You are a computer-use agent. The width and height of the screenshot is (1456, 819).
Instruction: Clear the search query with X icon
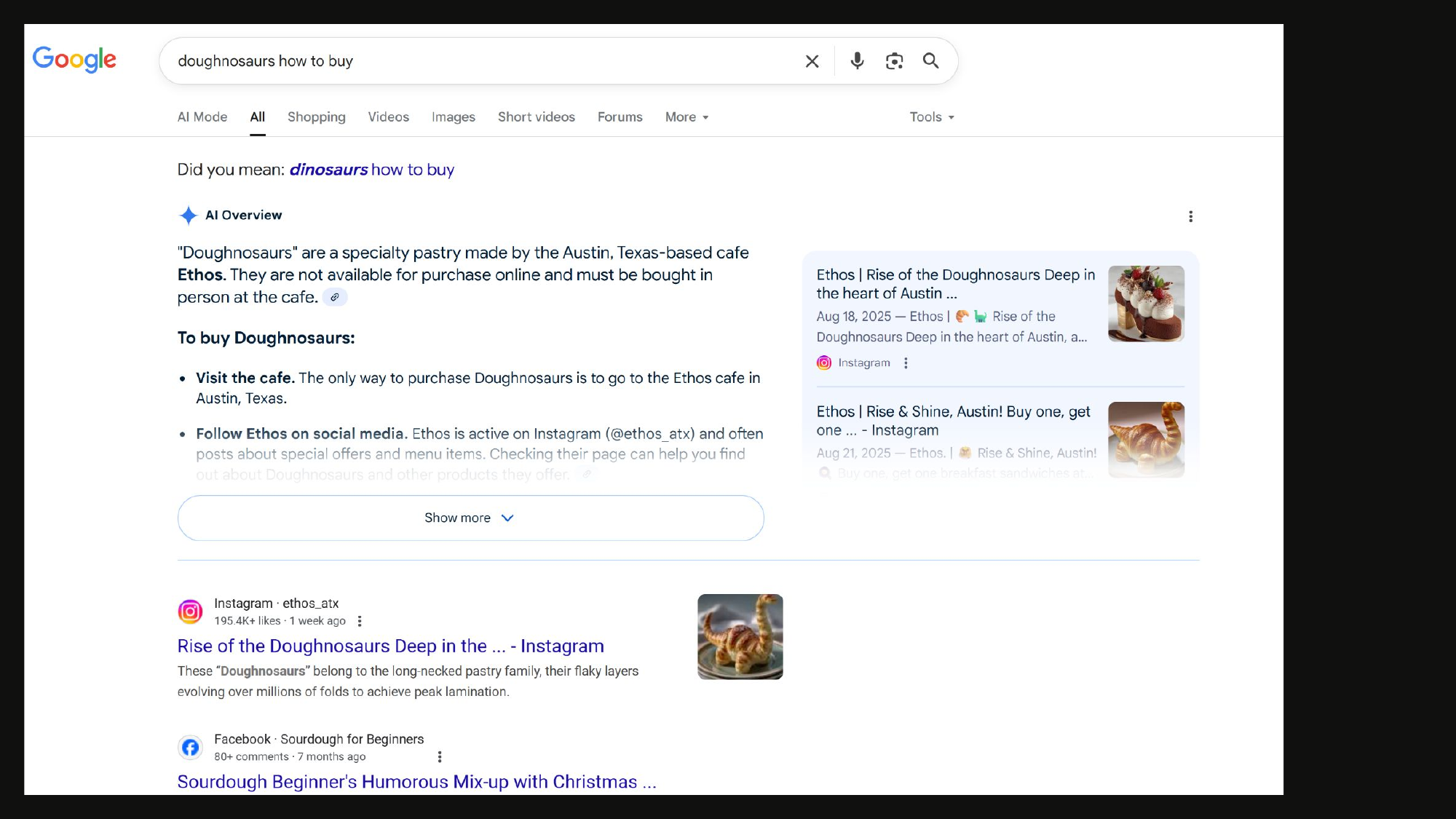(812, 61)
